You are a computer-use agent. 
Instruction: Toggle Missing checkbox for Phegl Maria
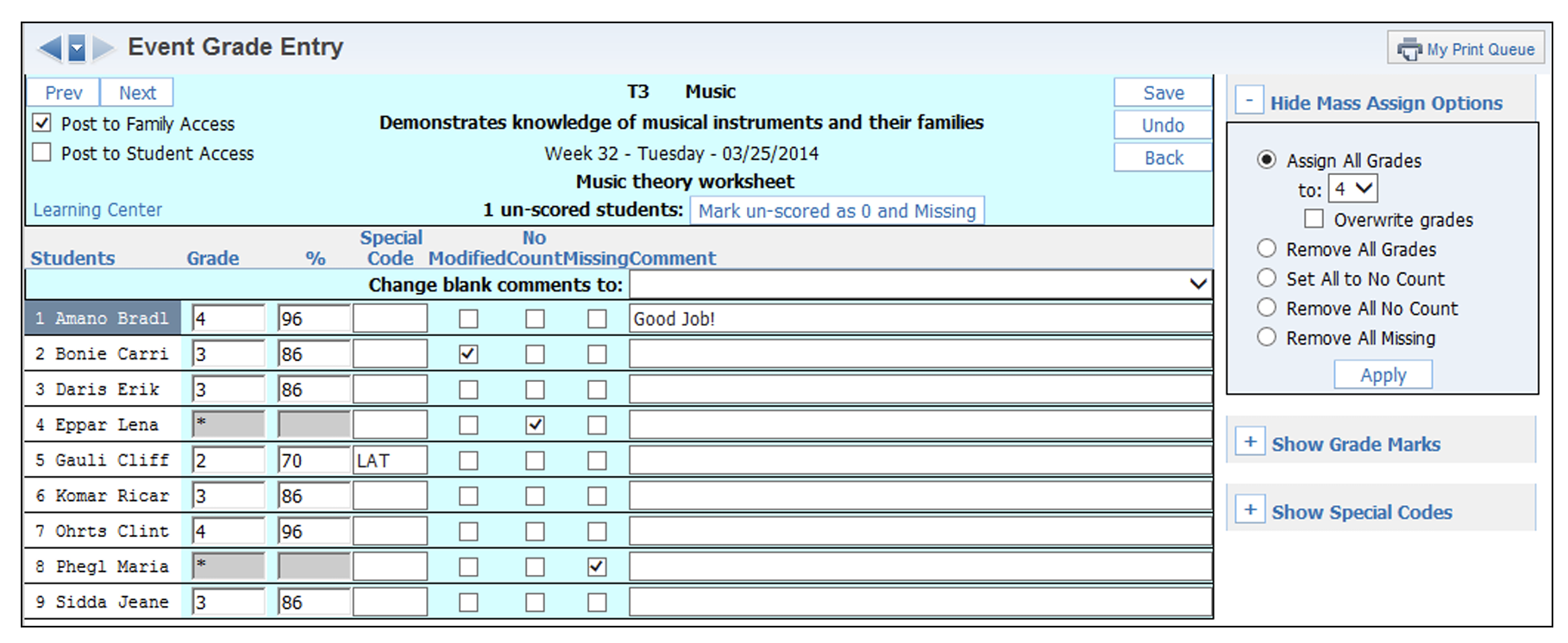click(x=597, y=567)
